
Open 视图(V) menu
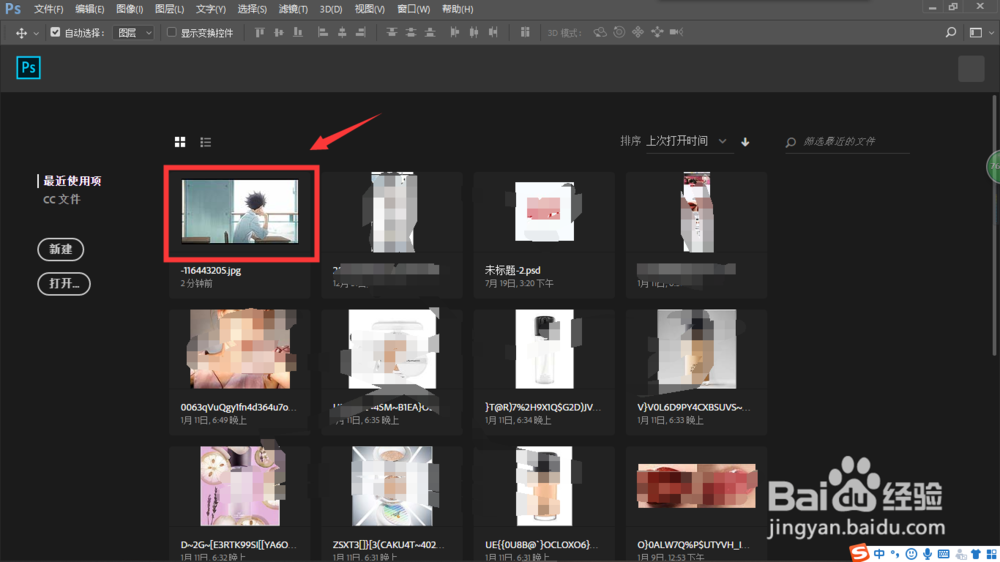[x=369, y=9]
